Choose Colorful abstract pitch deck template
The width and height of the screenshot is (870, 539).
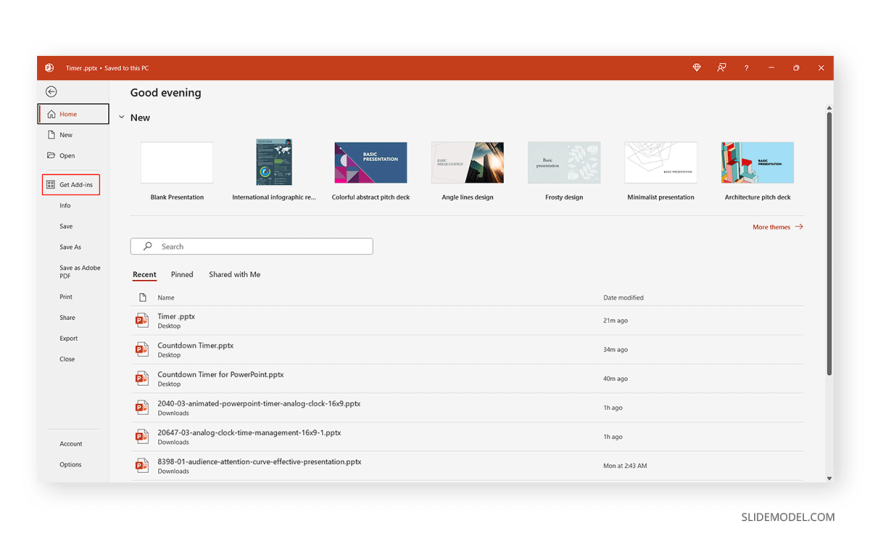coord(371,163)
